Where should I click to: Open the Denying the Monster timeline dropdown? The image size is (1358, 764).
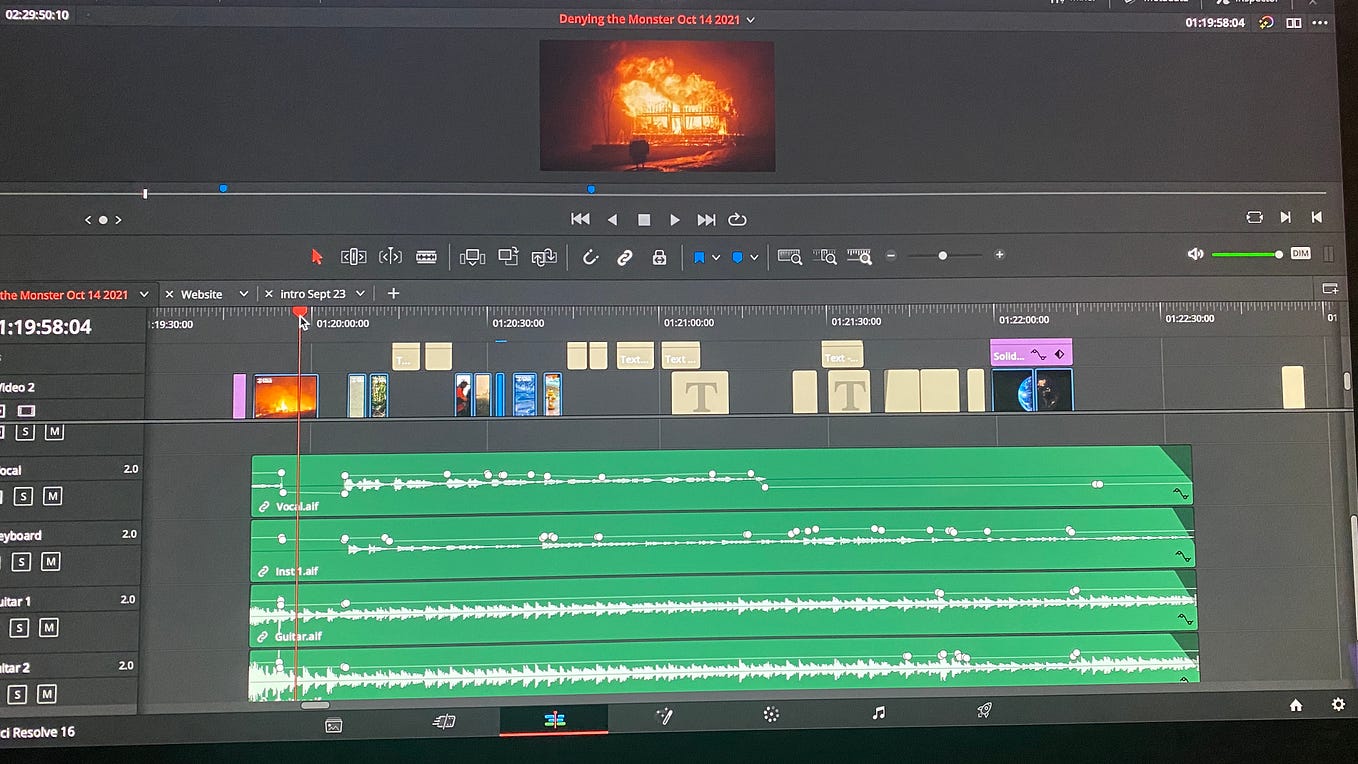coord(751,19)
